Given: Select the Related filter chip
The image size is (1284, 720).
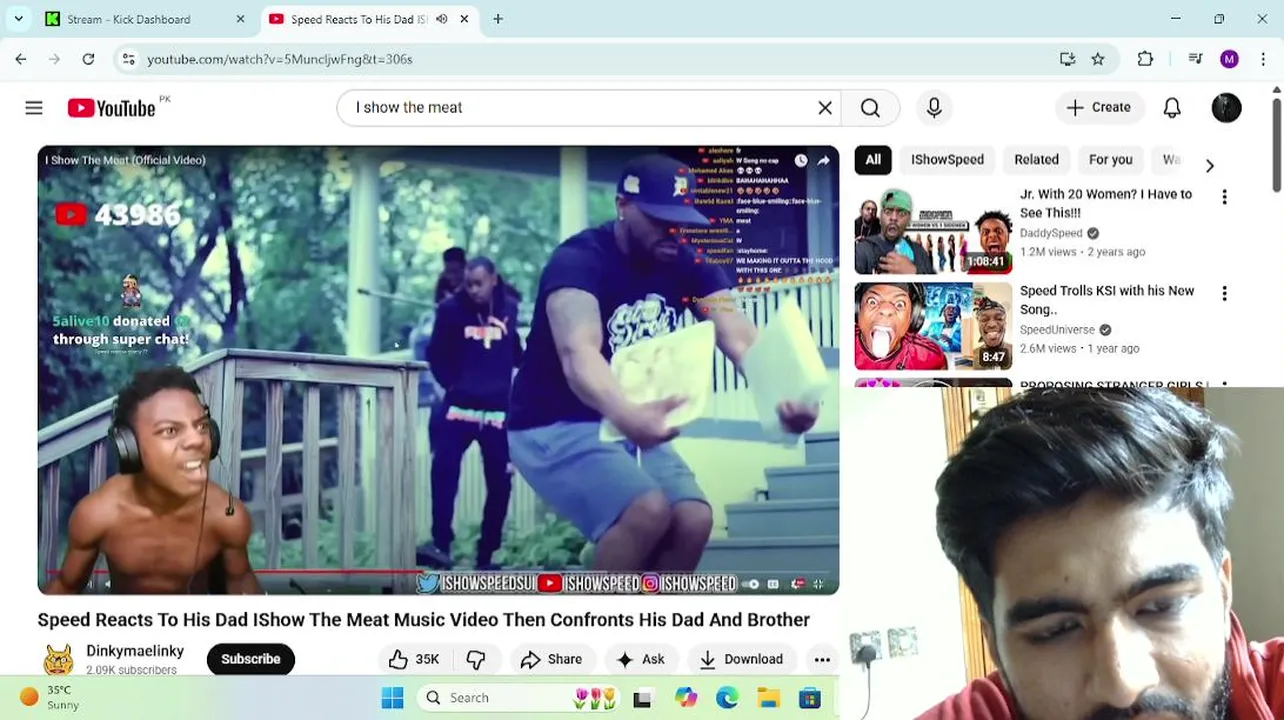Looking at the screenshot, I should [x=1036, y=160].
